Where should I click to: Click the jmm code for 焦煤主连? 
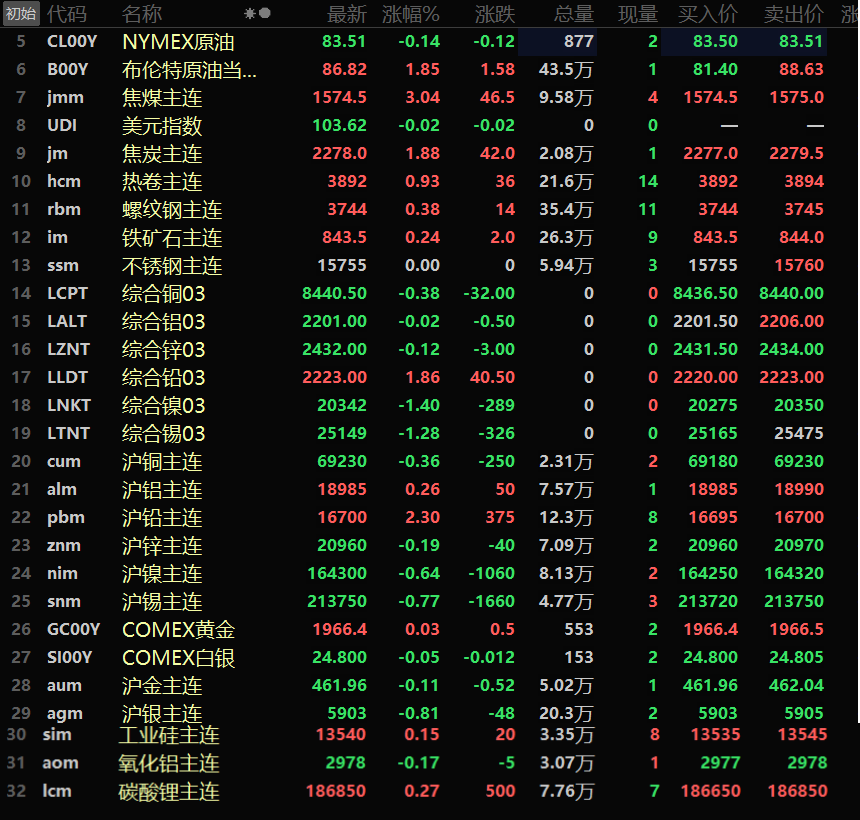click(65, 98)
